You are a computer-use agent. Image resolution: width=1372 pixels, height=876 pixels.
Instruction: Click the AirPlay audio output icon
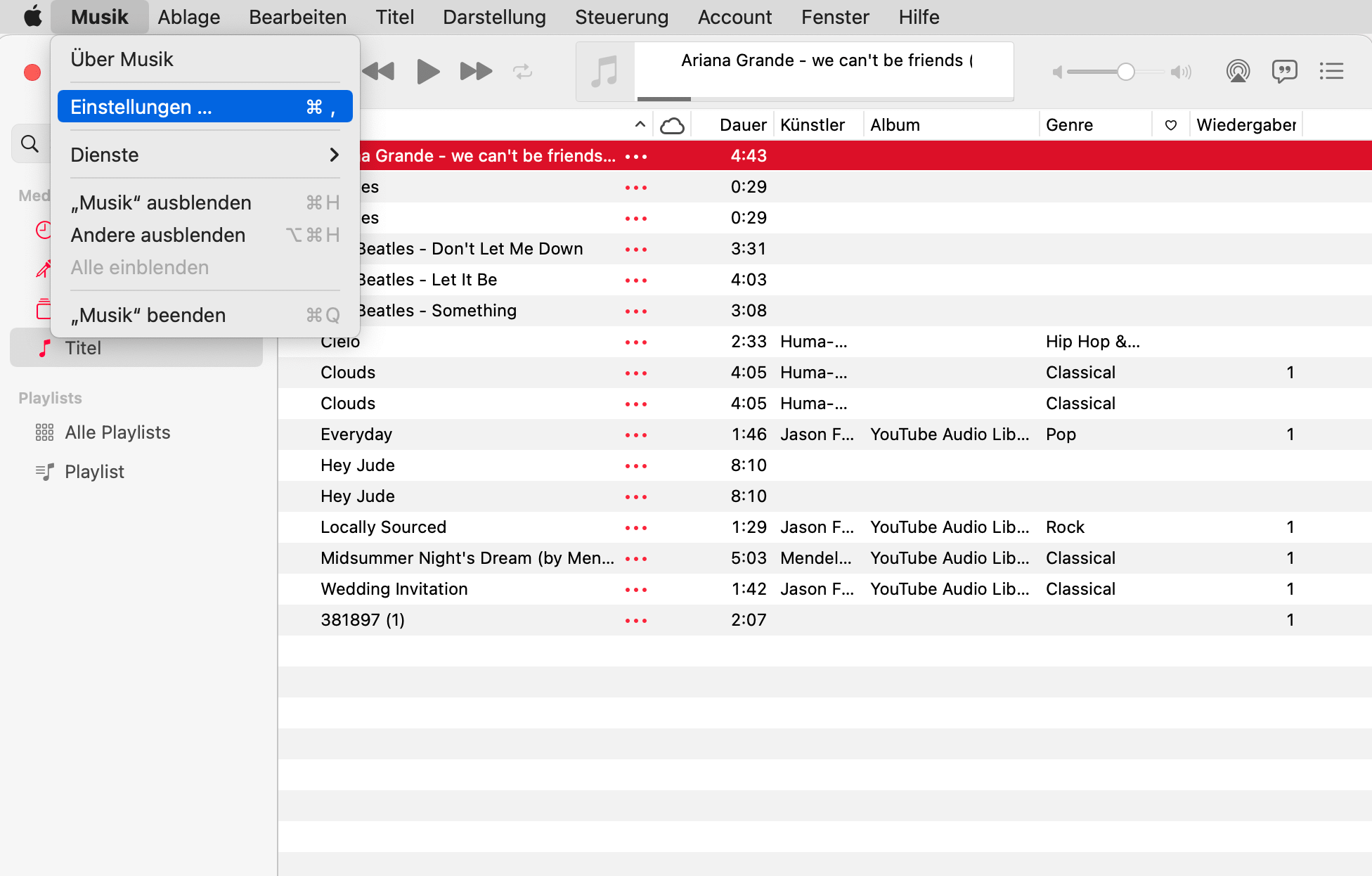click(x=1238, y=71)
